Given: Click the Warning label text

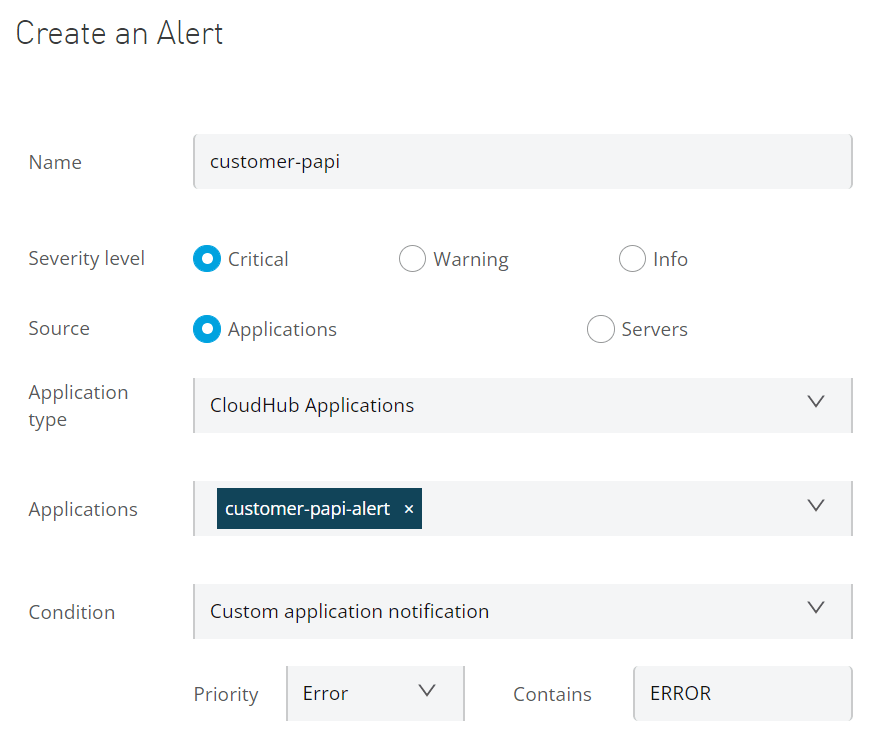Looking at the screenshot, I should click(x=471, y=259).
